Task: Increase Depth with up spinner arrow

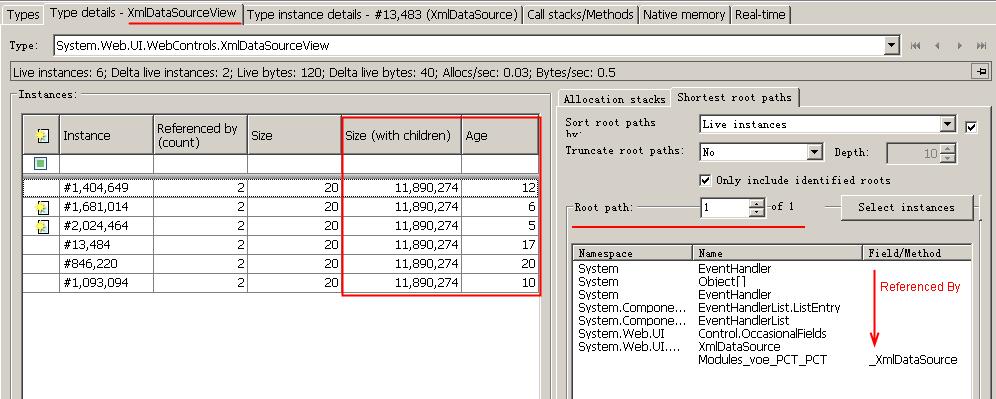Action: 948,149
